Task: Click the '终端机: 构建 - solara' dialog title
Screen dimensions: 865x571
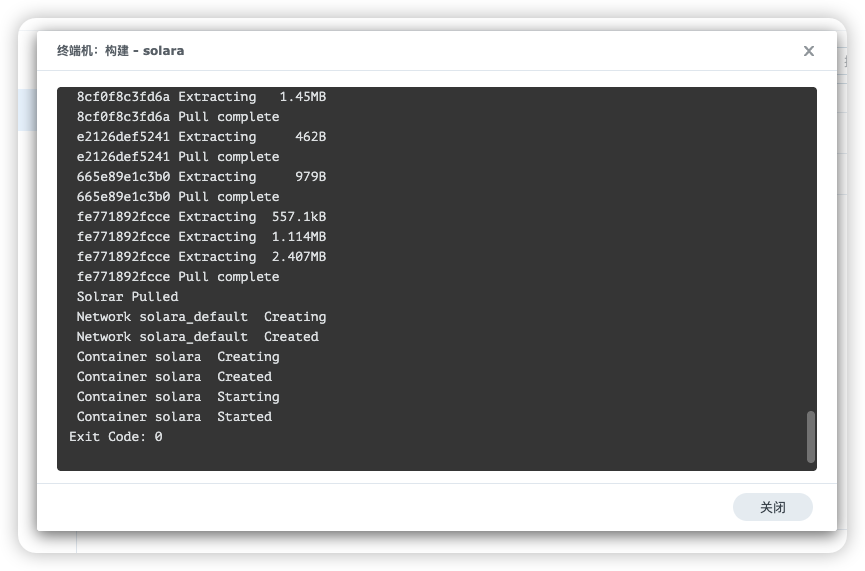Action: click(120, 51)
